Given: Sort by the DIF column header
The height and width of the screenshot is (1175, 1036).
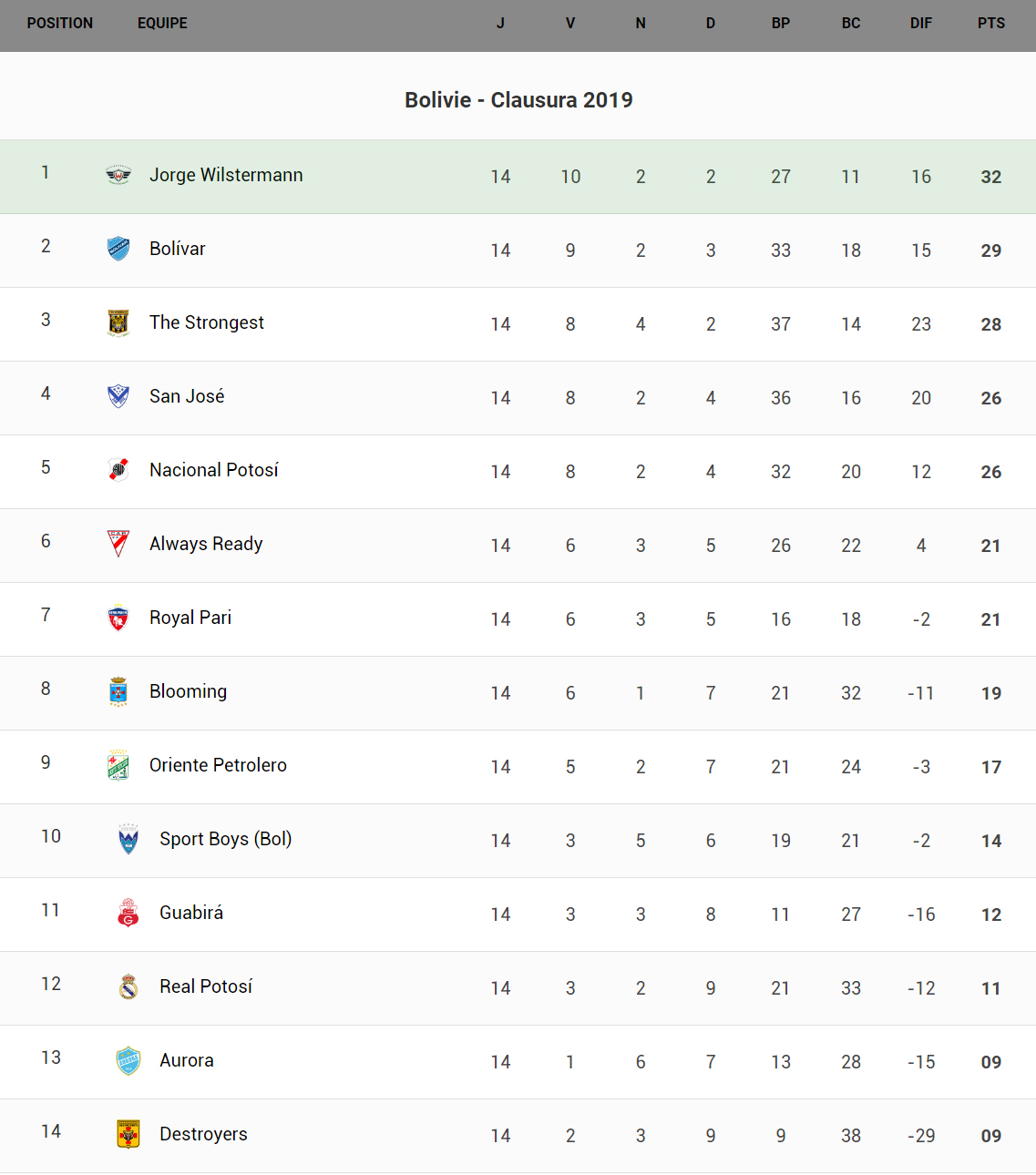Looking at the screenshot, I should coord(921,24).
